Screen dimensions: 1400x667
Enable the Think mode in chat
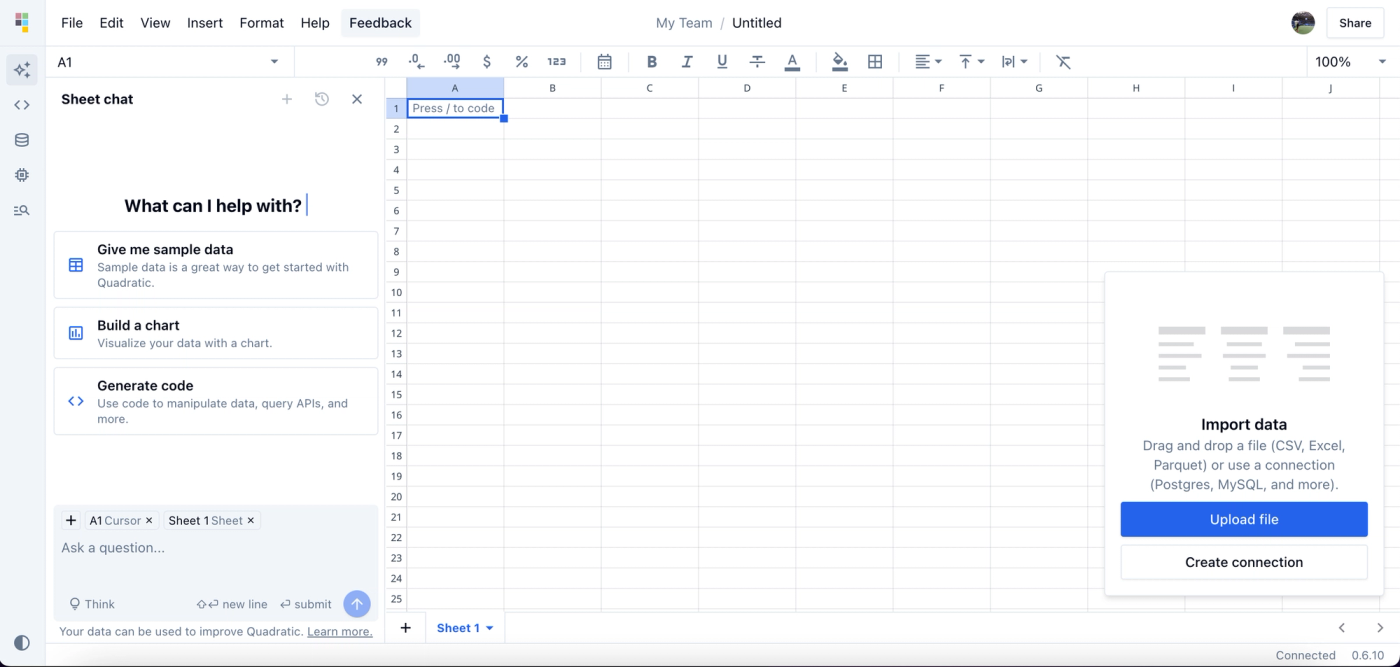(92, 604)
